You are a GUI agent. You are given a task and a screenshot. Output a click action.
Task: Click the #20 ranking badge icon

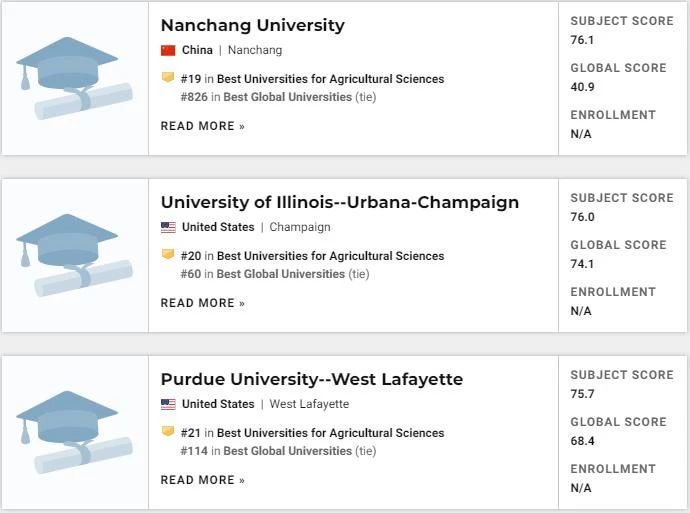[x=168, y=255]
